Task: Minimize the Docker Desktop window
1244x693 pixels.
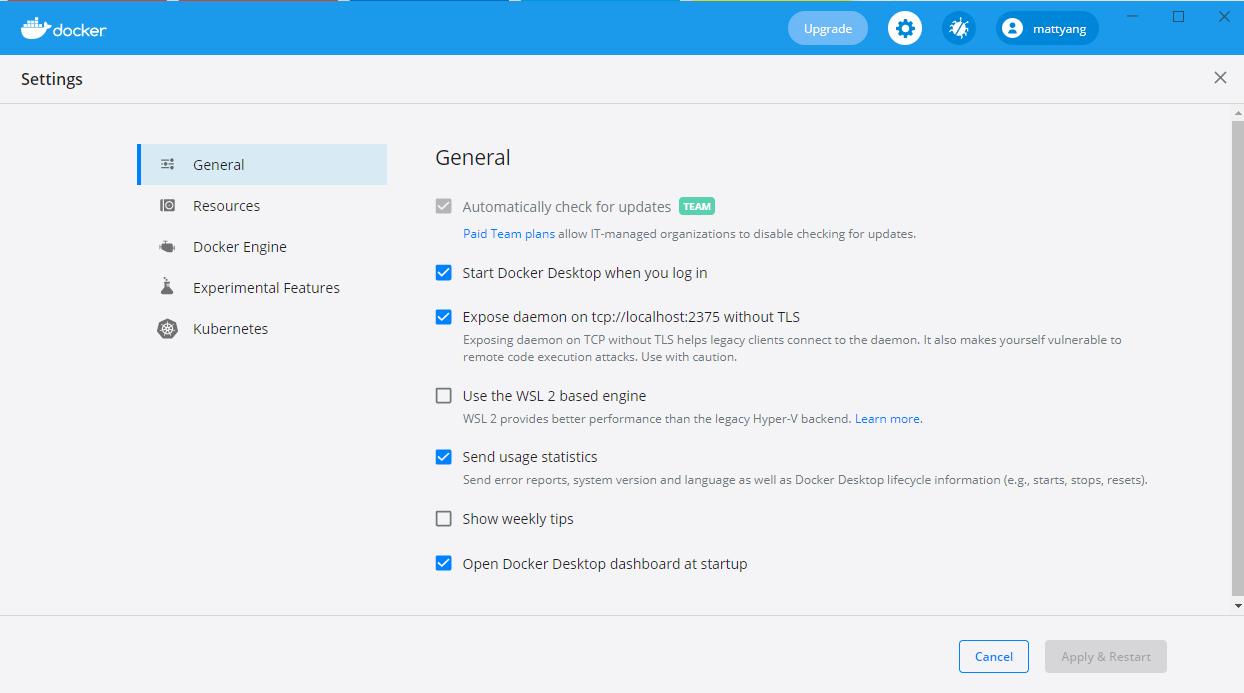Action: click(1132, 16)
